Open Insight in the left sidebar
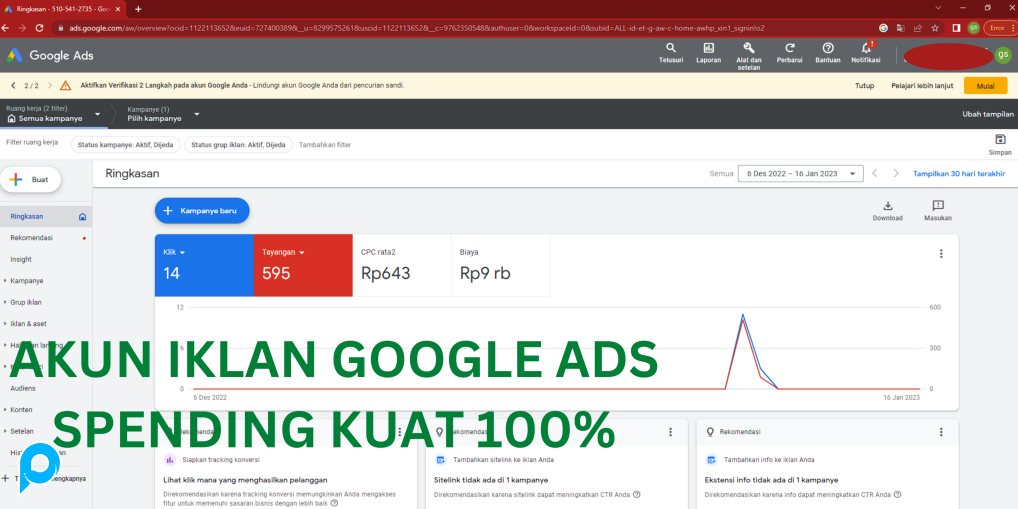Screen dimensions: 1018x509 [x=21, y=259]
